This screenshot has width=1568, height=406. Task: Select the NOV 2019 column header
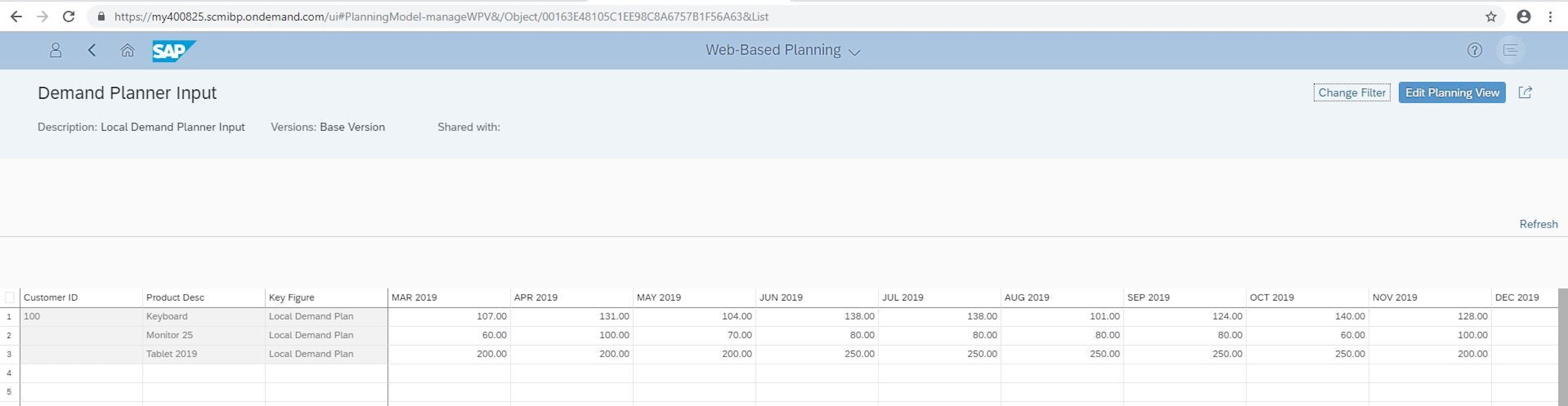pos(1430,297)
